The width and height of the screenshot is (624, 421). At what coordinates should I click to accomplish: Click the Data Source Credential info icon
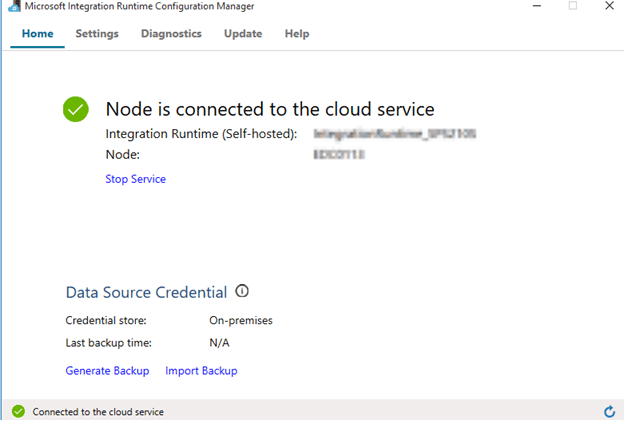(x=242, y=291)
